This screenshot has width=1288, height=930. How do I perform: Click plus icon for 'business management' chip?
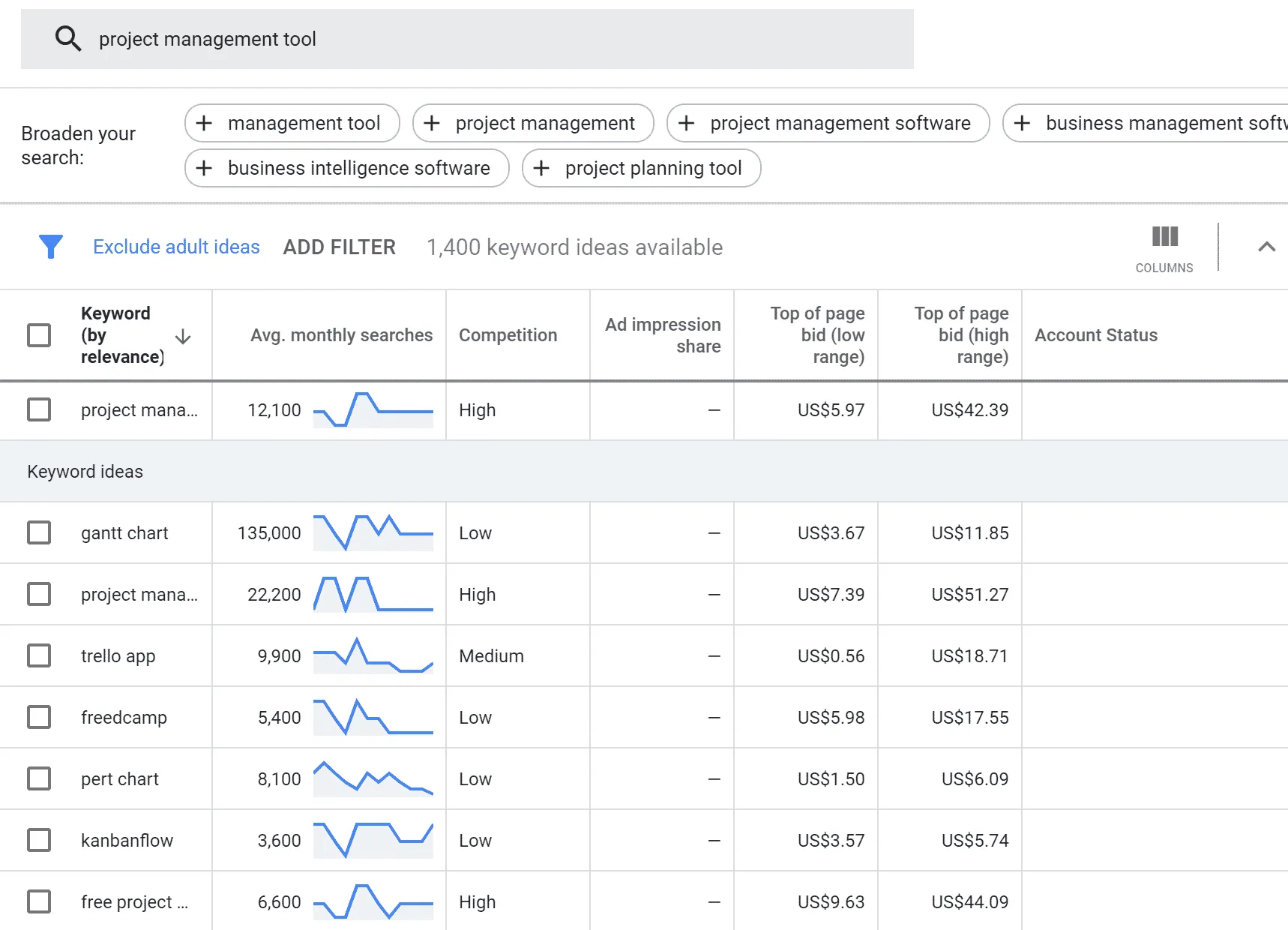tap(1022, 123)
